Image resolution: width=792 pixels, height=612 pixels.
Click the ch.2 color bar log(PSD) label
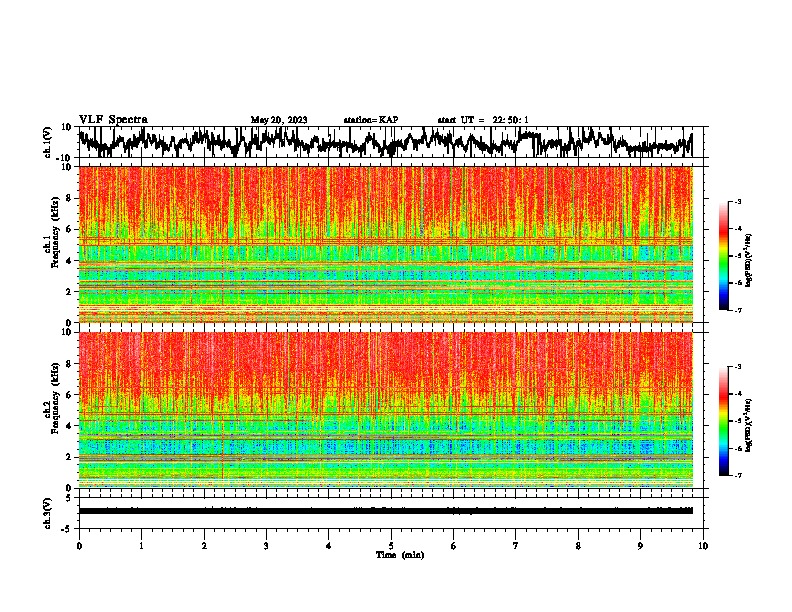point(749,425)
